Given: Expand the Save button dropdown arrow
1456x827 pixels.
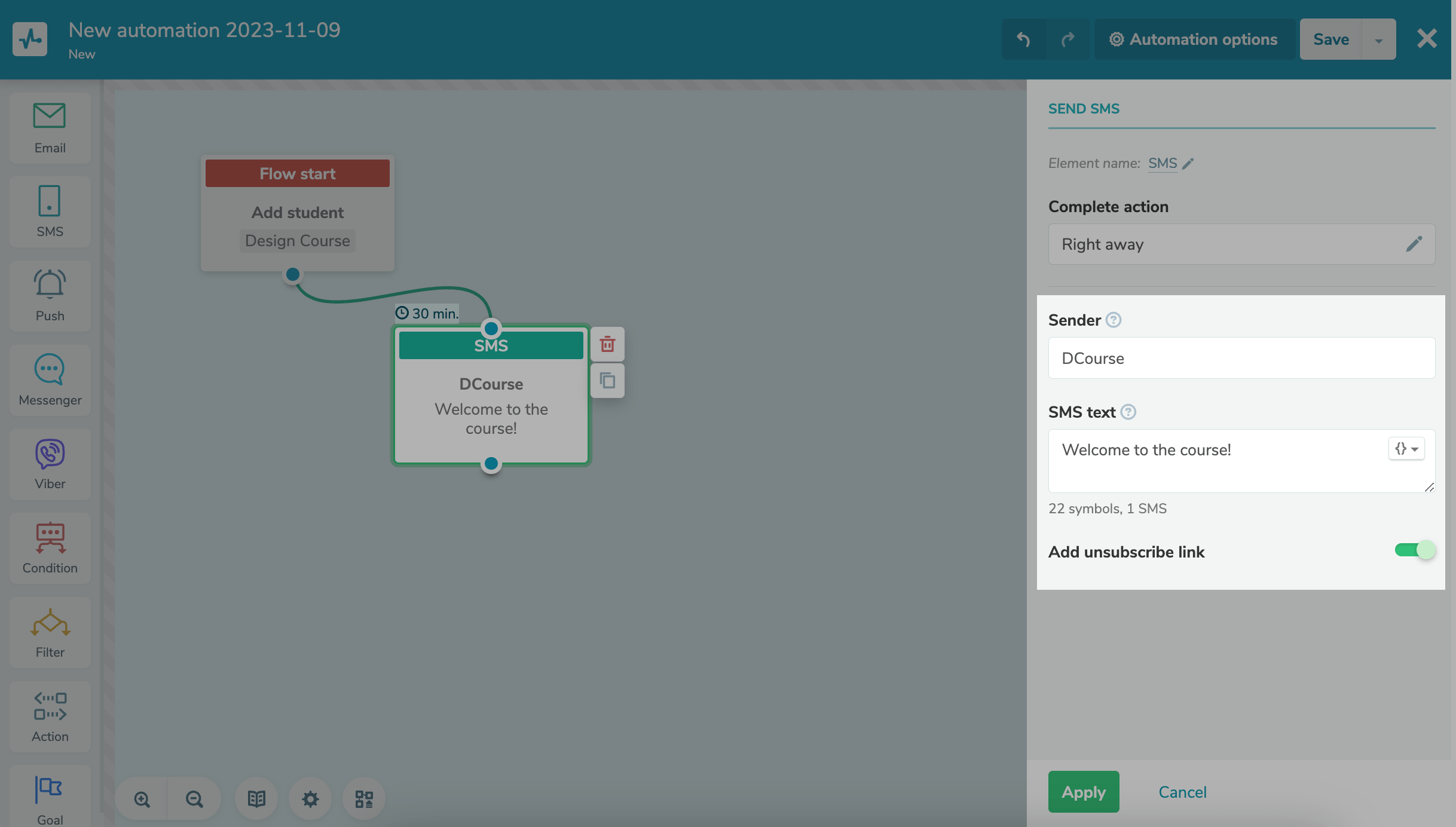Looking at the screenshot, I should [x=1378, y=40].
